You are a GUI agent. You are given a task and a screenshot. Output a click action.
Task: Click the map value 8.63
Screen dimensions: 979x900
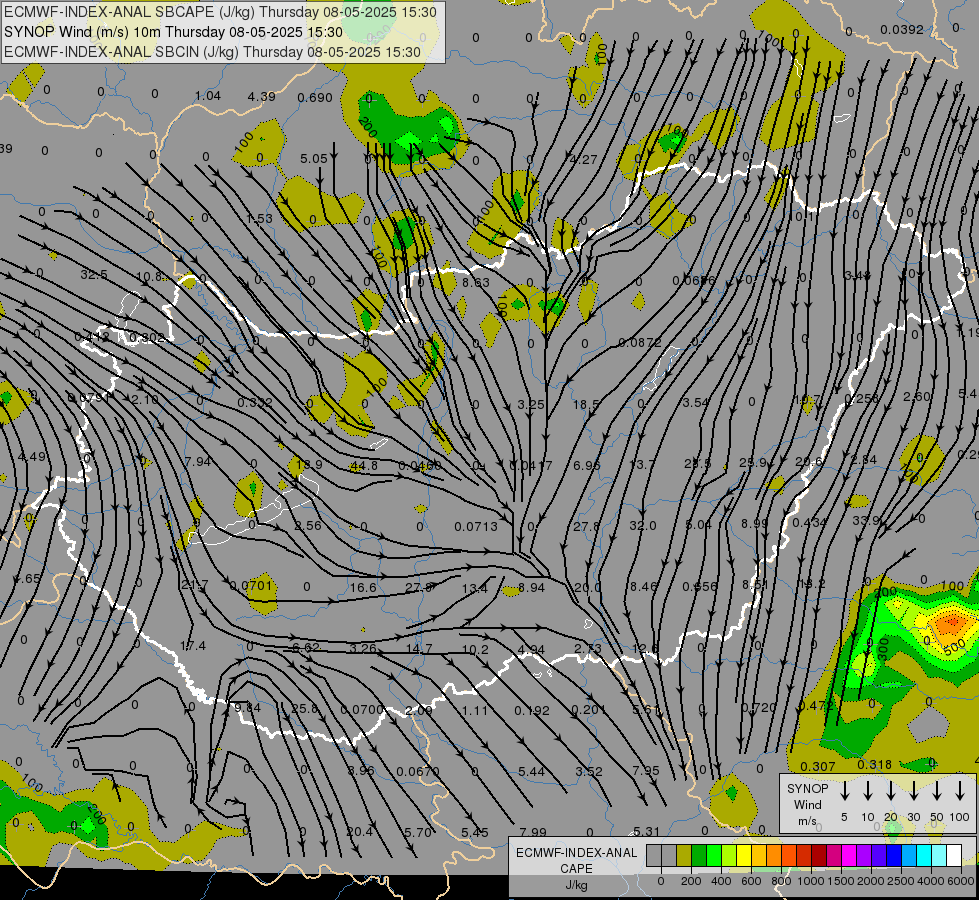click(x=476, y=282)
